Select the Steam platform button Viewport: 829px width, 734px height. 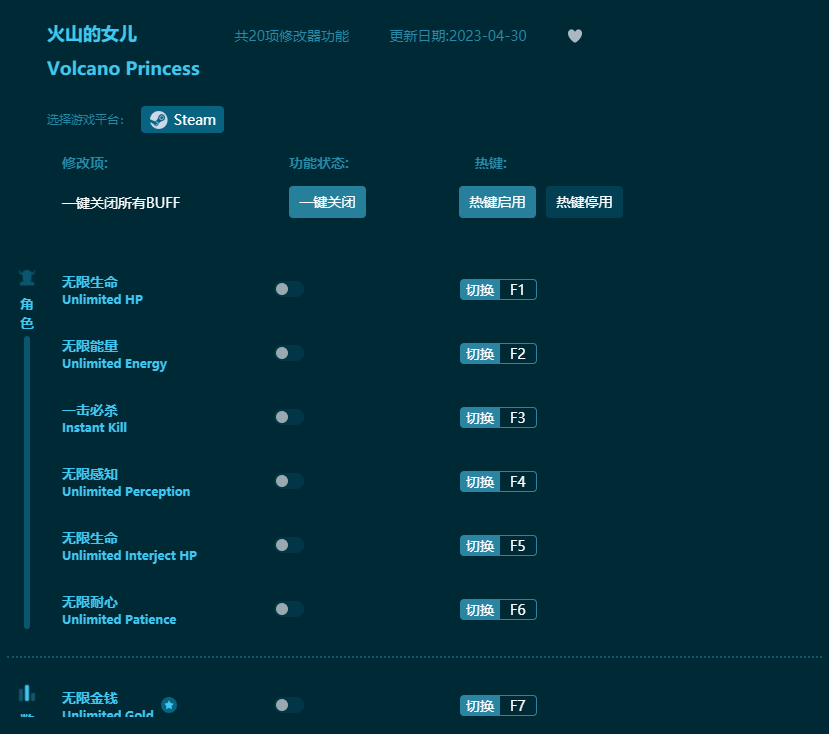pyautogui.click(x=182, y=120)
